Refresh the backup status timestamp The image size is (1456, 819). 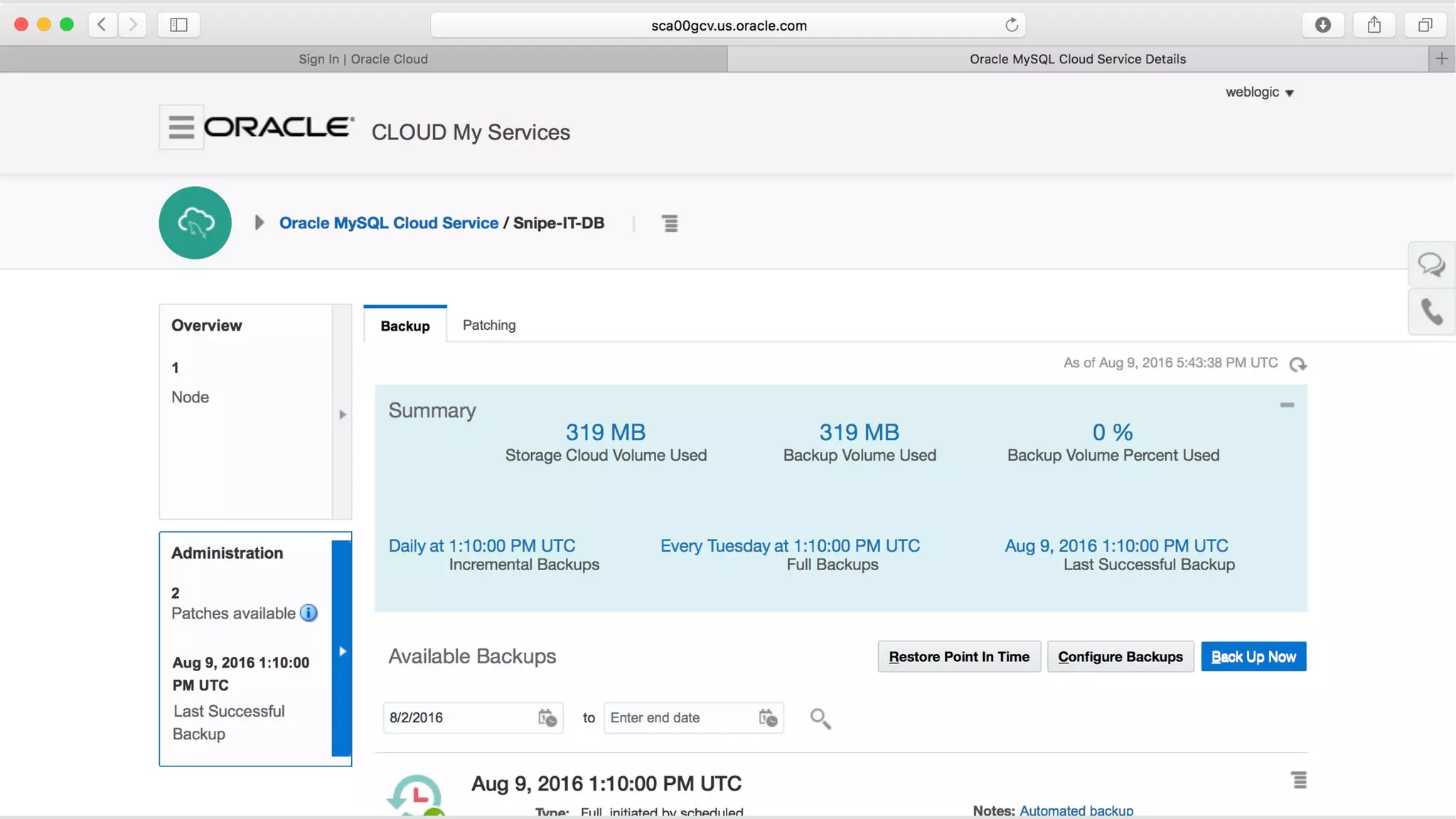click(x=1298, y=364)
